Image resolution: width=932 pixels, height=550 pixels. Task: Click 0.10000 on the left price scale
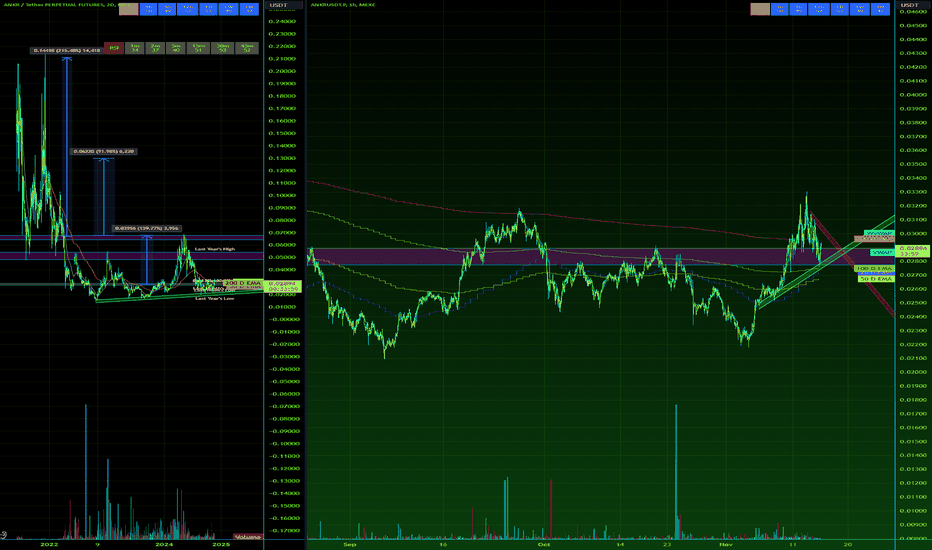coord(282,196)
